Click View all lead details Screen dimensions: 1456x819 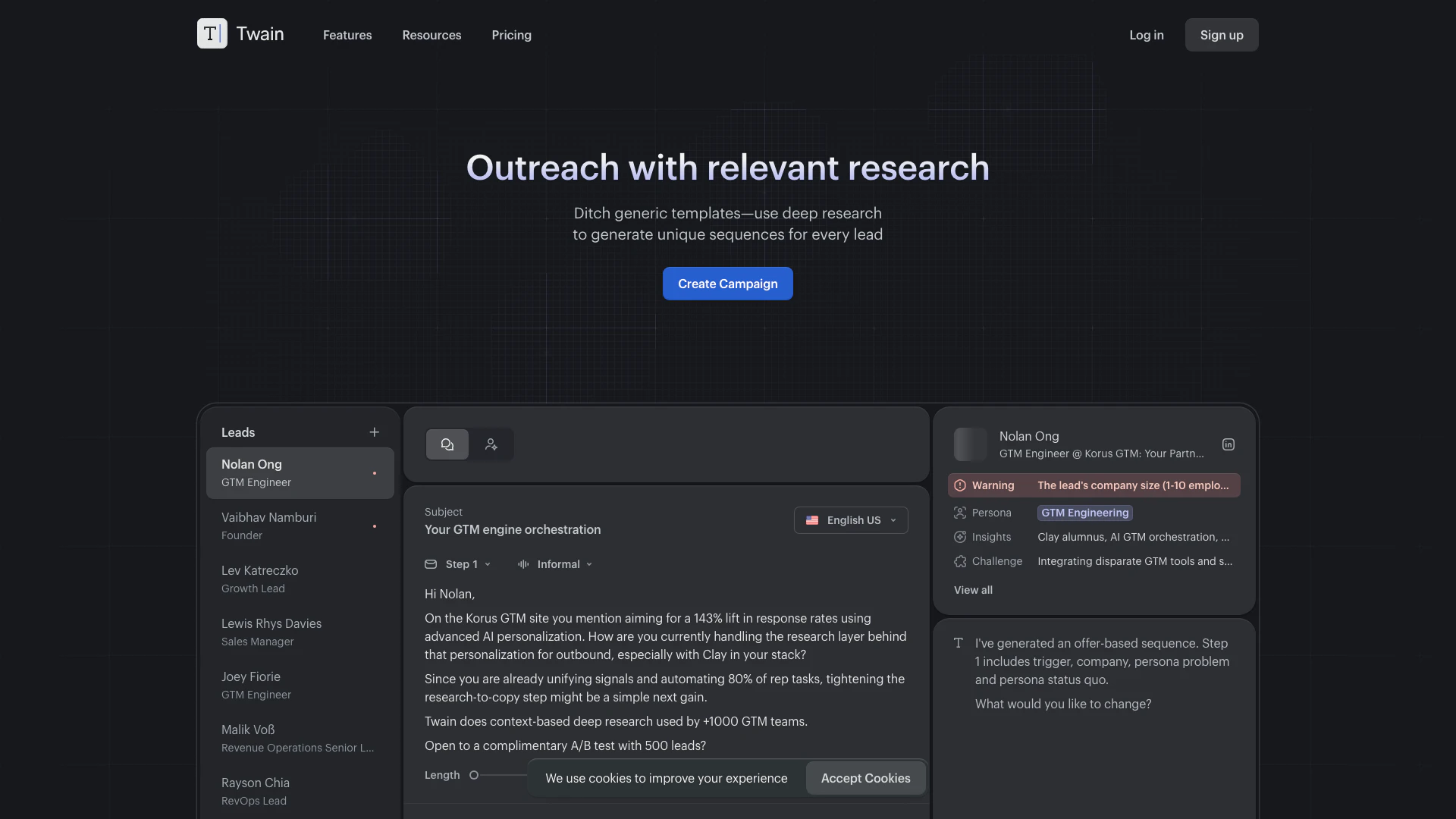(973, 590)
